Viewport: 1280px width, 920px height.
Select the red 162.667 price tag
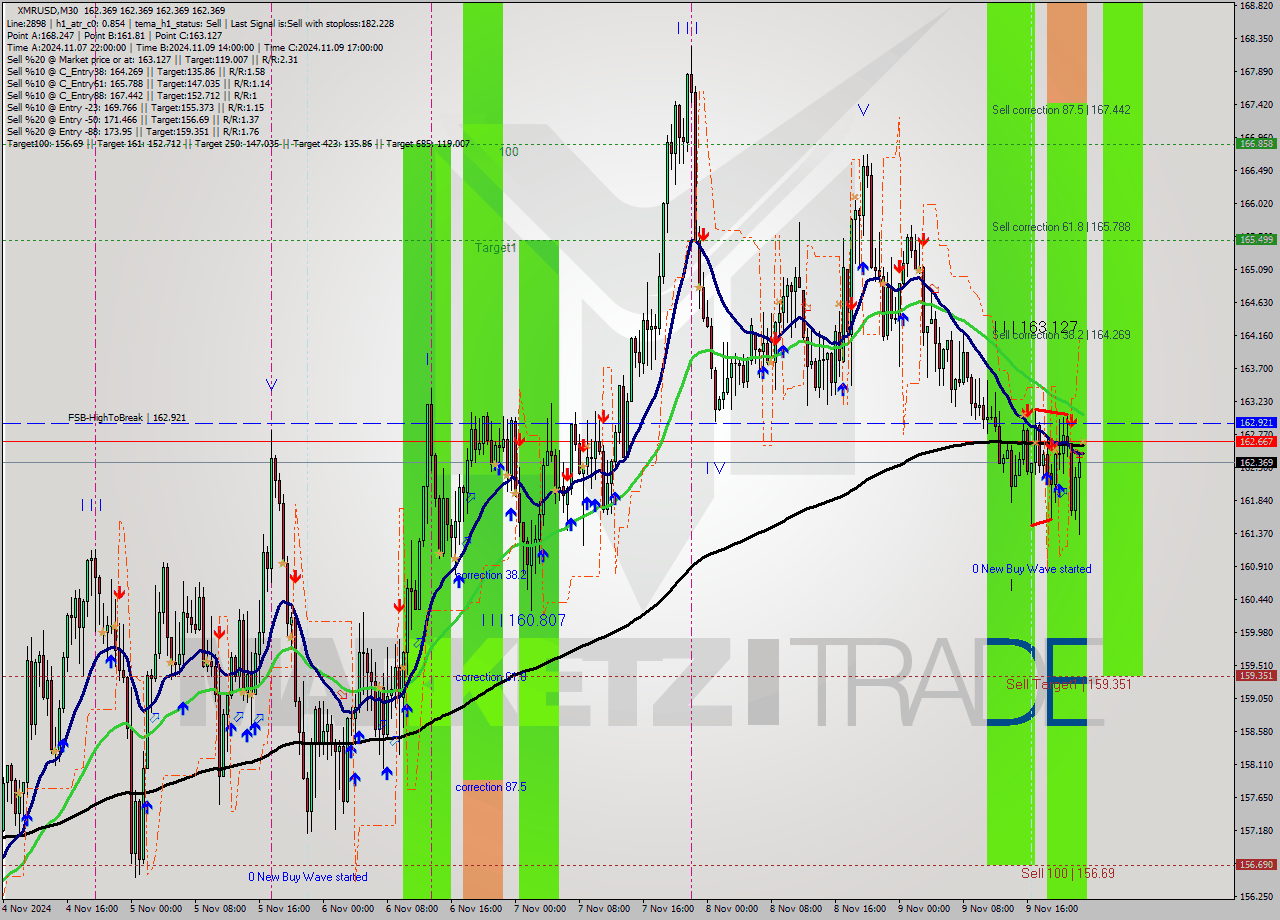click(1256, 441)
